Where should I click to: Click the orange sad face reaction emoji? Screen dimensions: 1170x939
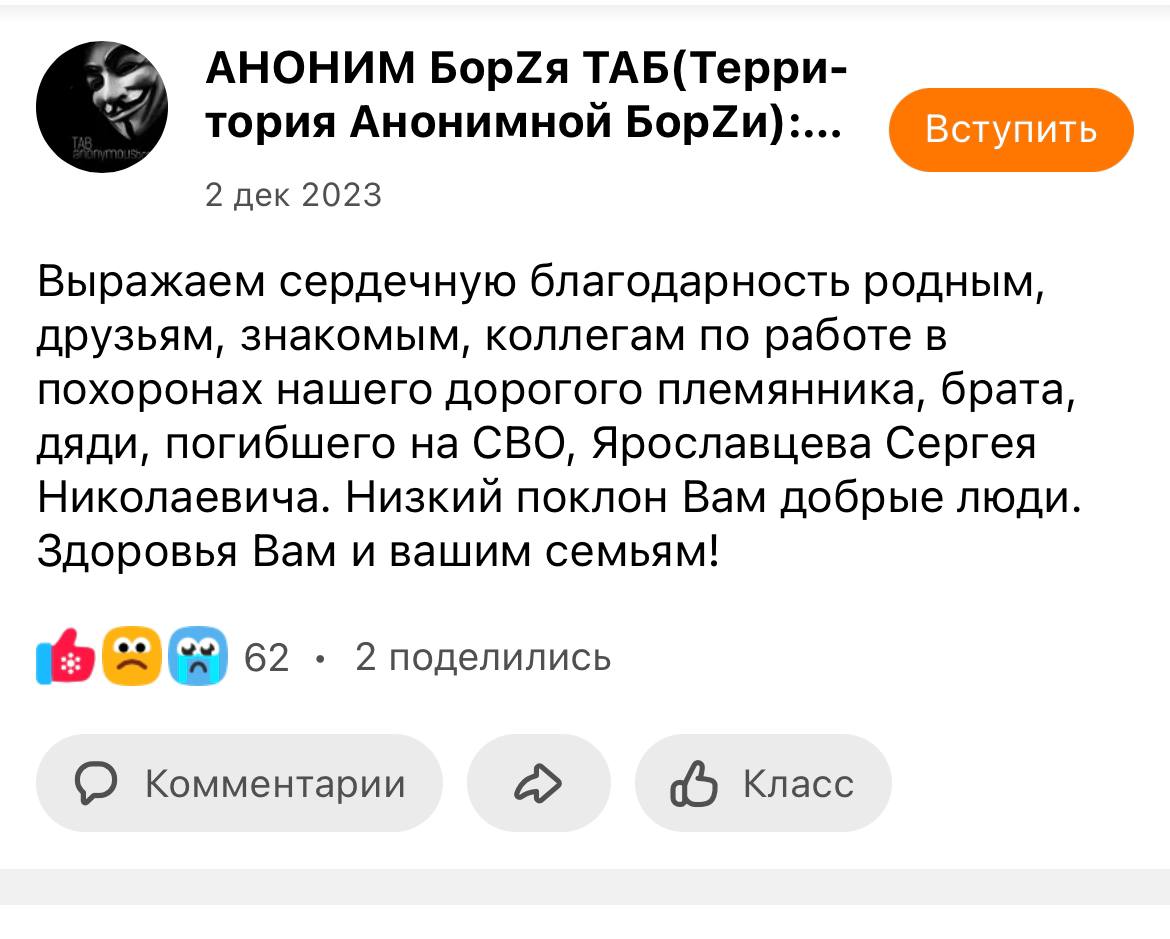point(132,657)
